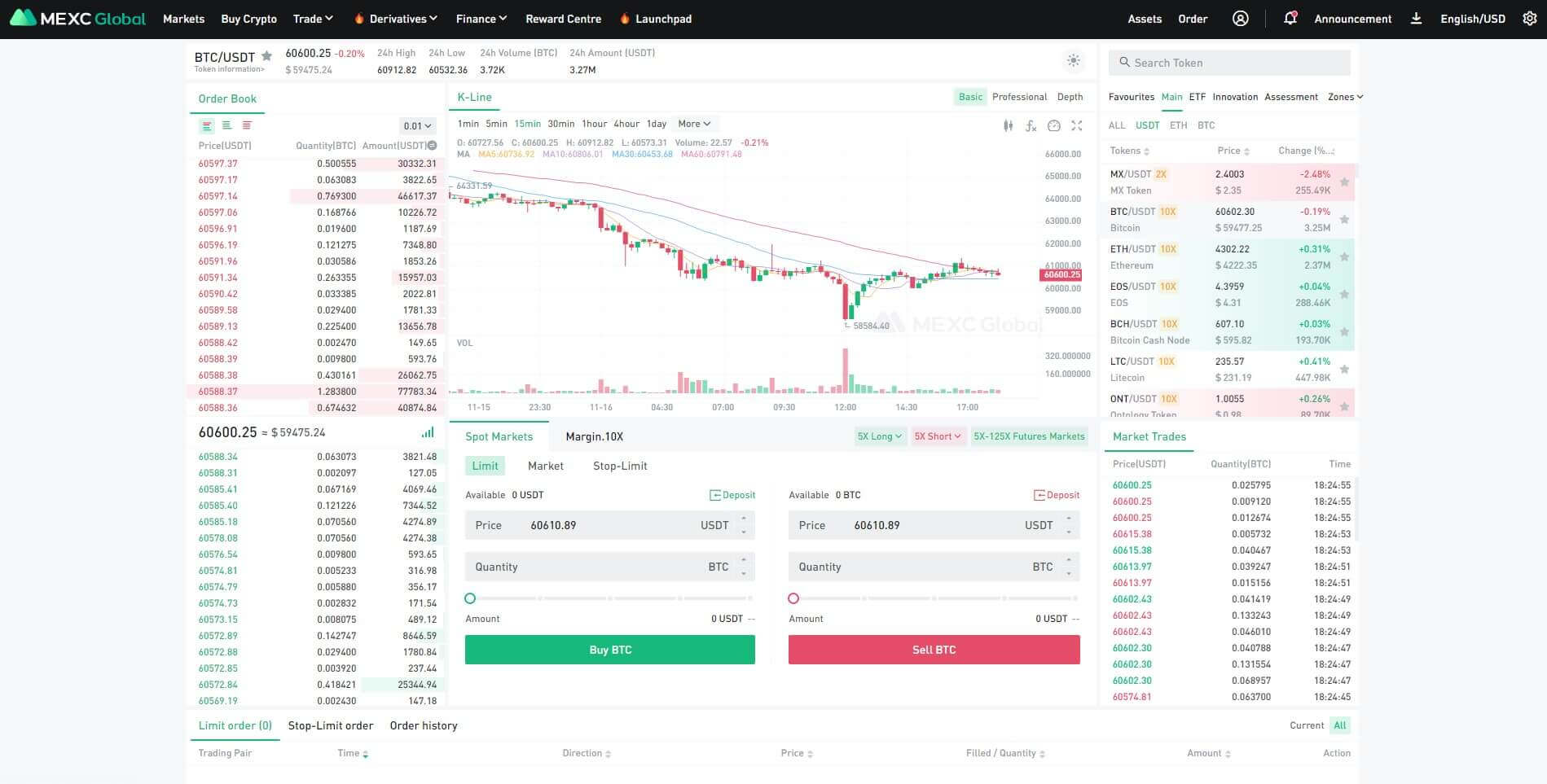Favourite BTC/USDT with the star icon

[x=266, y=56]
